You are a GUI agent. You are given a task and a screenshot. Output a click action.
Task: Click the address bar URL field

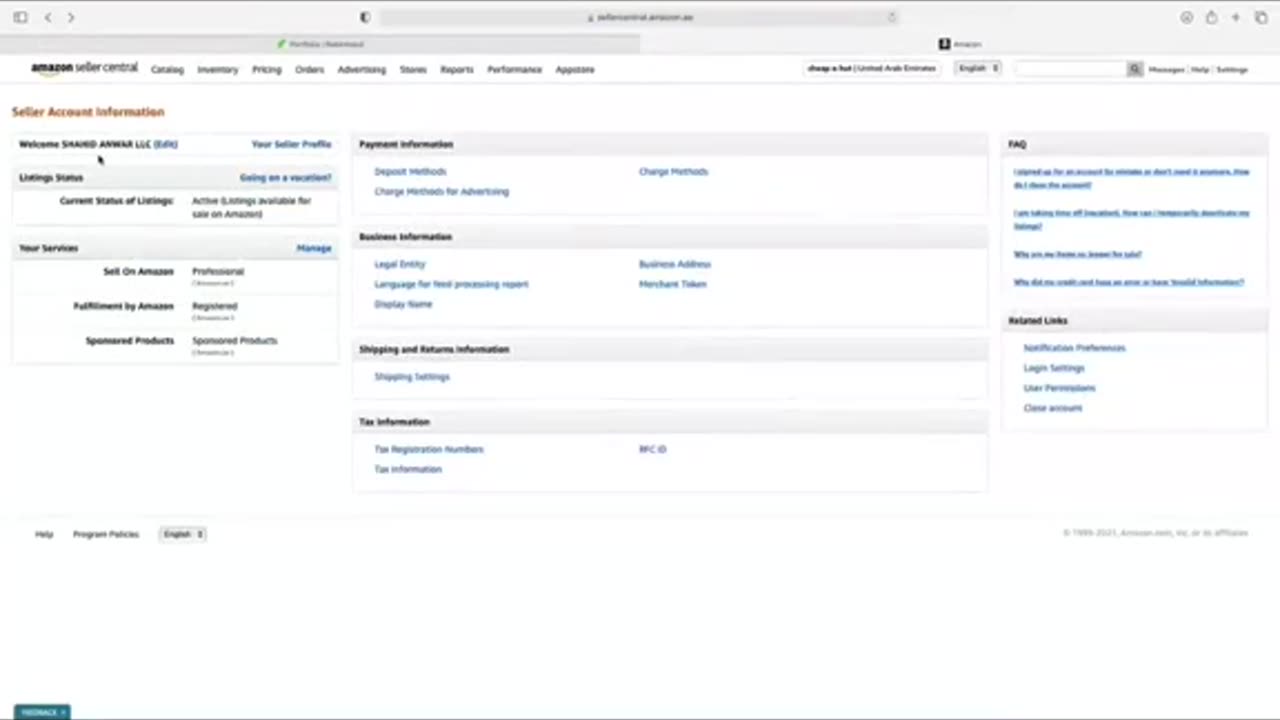(x=640, y=17)
